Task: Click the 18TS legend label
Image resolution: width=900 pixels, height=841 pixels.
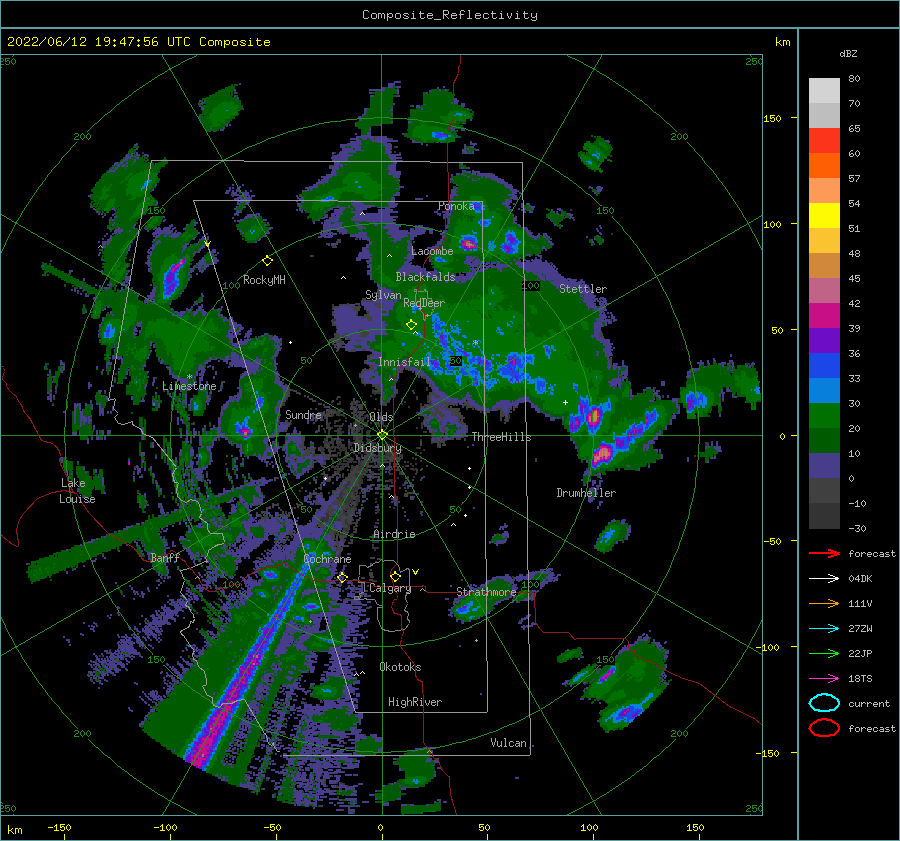Action: 860,679
